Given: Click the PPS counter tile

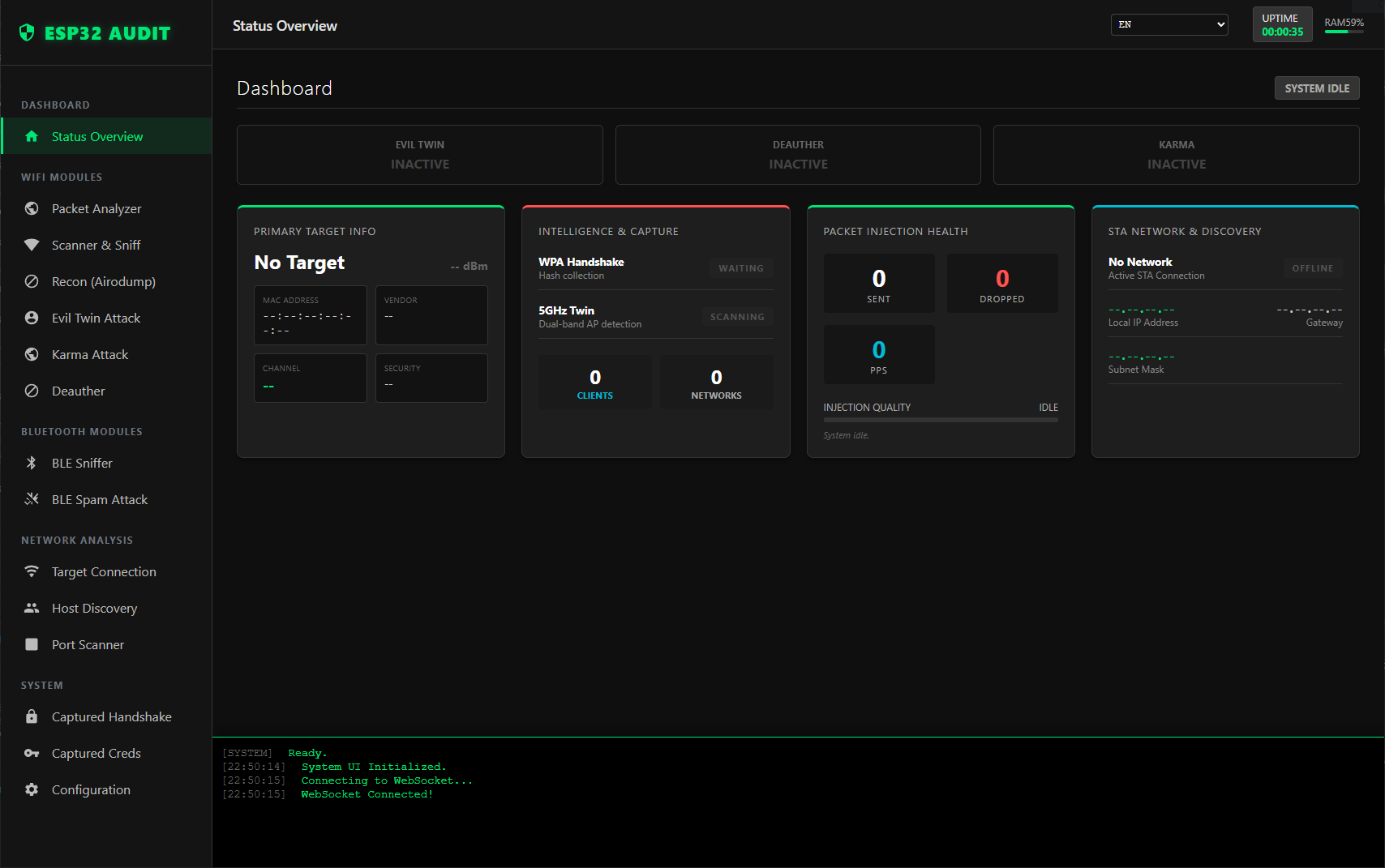Looking at the screenshot, I should (x=879, y=354).
